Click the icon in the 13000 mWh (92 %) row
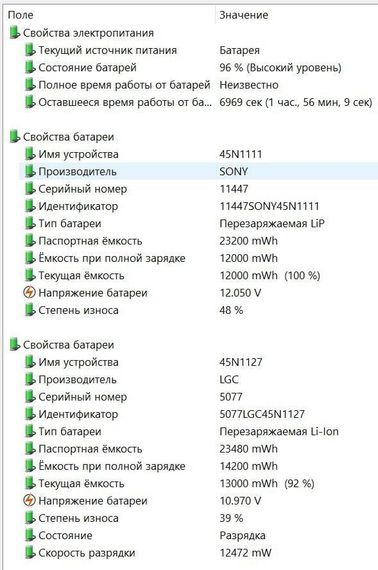The width and height of the screenshot is (378, 570). coord(30,483)
